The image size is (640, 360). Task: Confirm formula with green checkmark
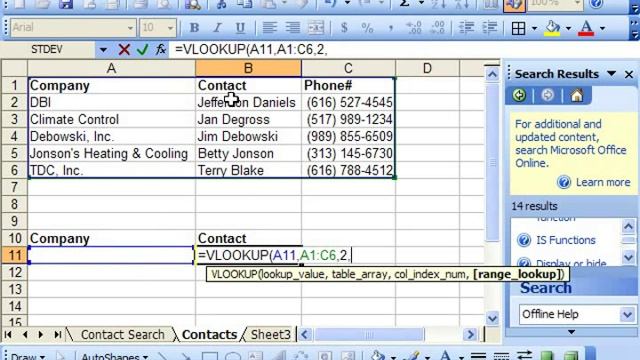pos(142,50)
